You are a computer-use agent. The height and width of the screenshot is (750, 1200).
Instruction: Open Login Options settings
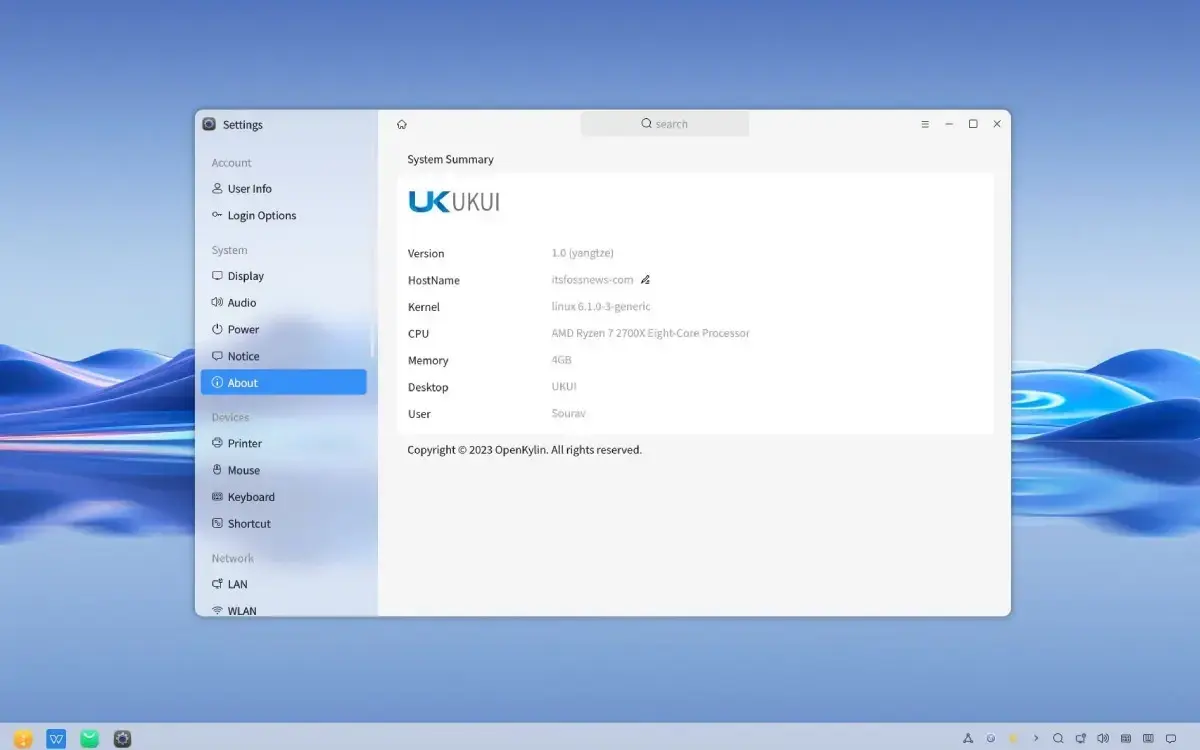click(x=283, y=216)
